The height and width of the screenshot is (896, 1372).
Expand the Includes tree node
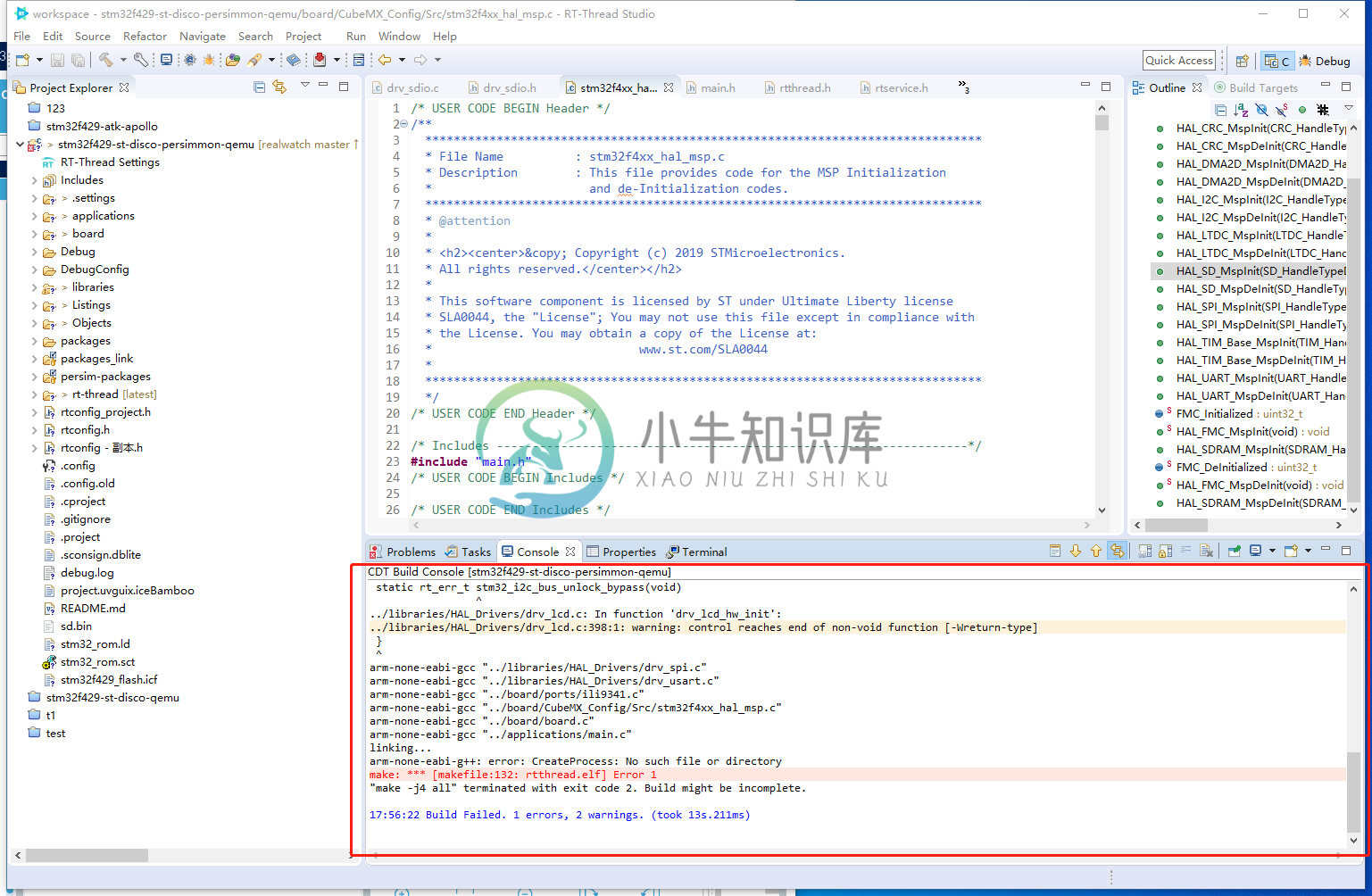click(x=35, y=180)
